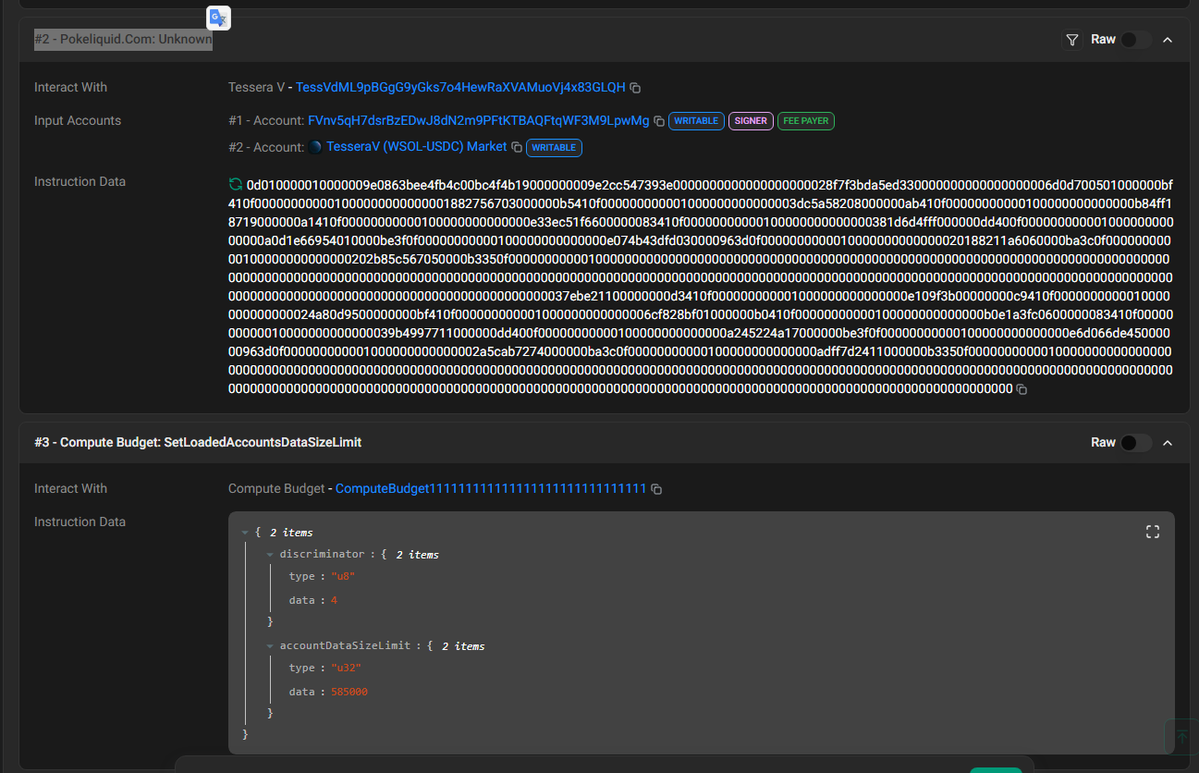
Task: Copy the ComputeBudget program address
Action: 656,489
